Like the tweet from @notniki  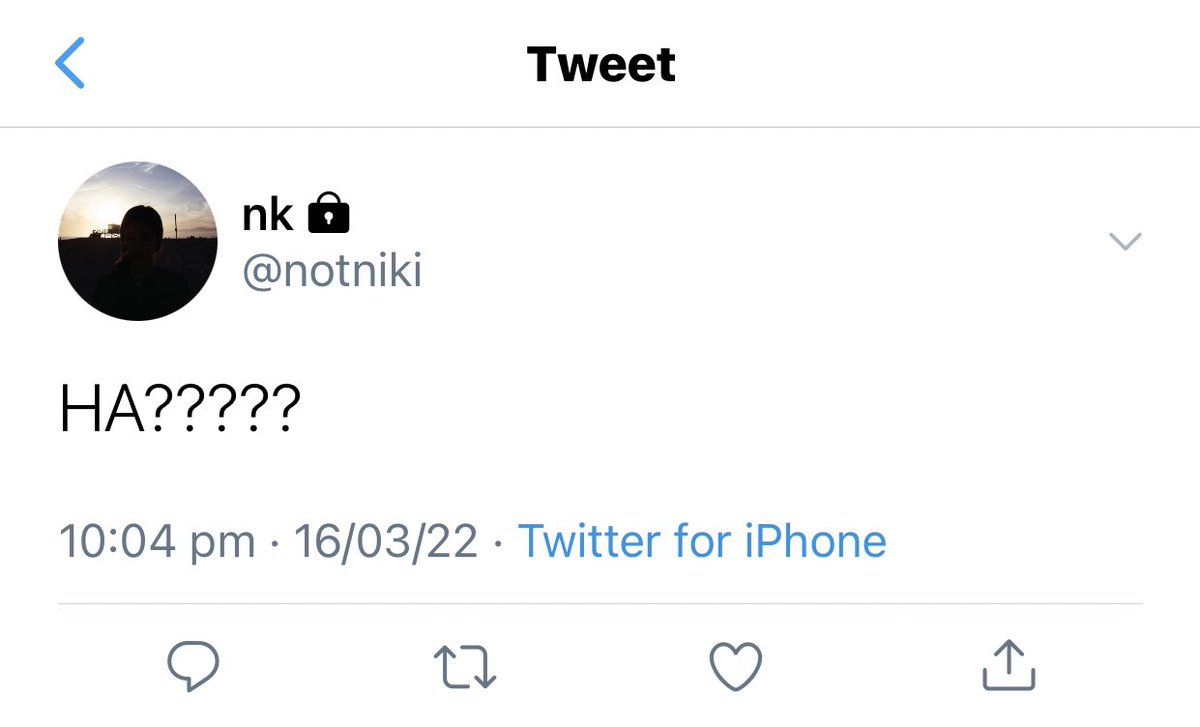[x=735, y=666]
